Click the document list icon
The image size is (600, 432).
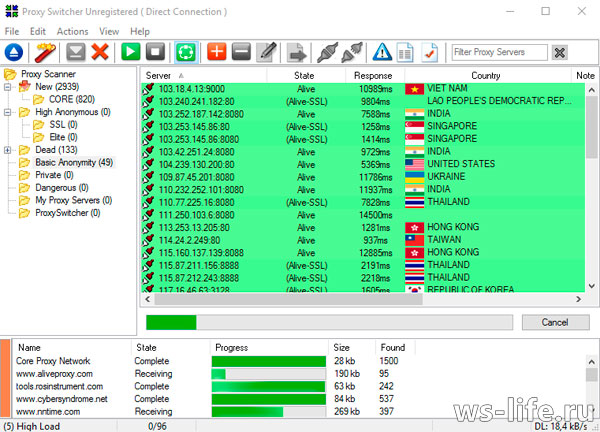(405, 53)
